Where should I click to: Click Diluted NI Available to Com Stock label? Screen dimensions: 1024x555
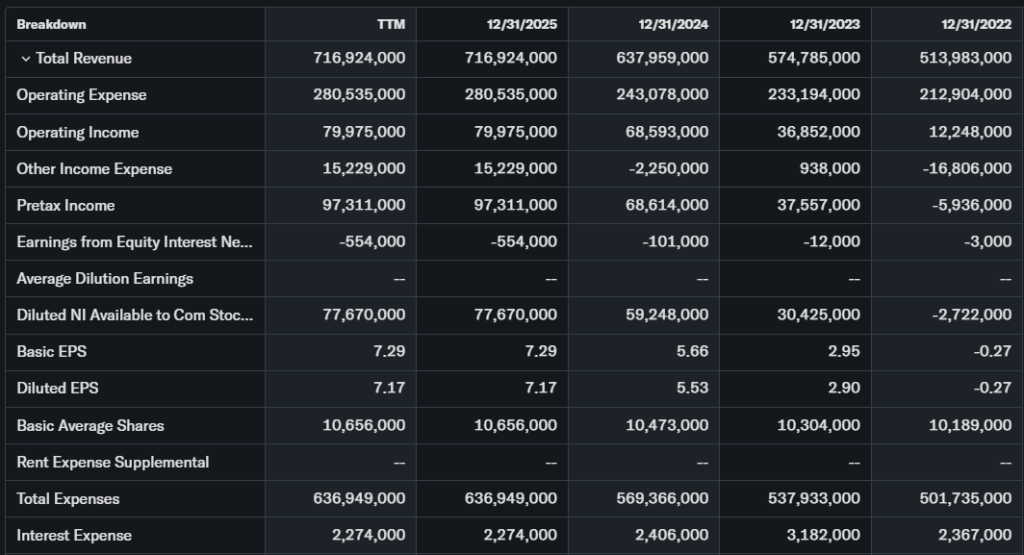coord(134,315)
